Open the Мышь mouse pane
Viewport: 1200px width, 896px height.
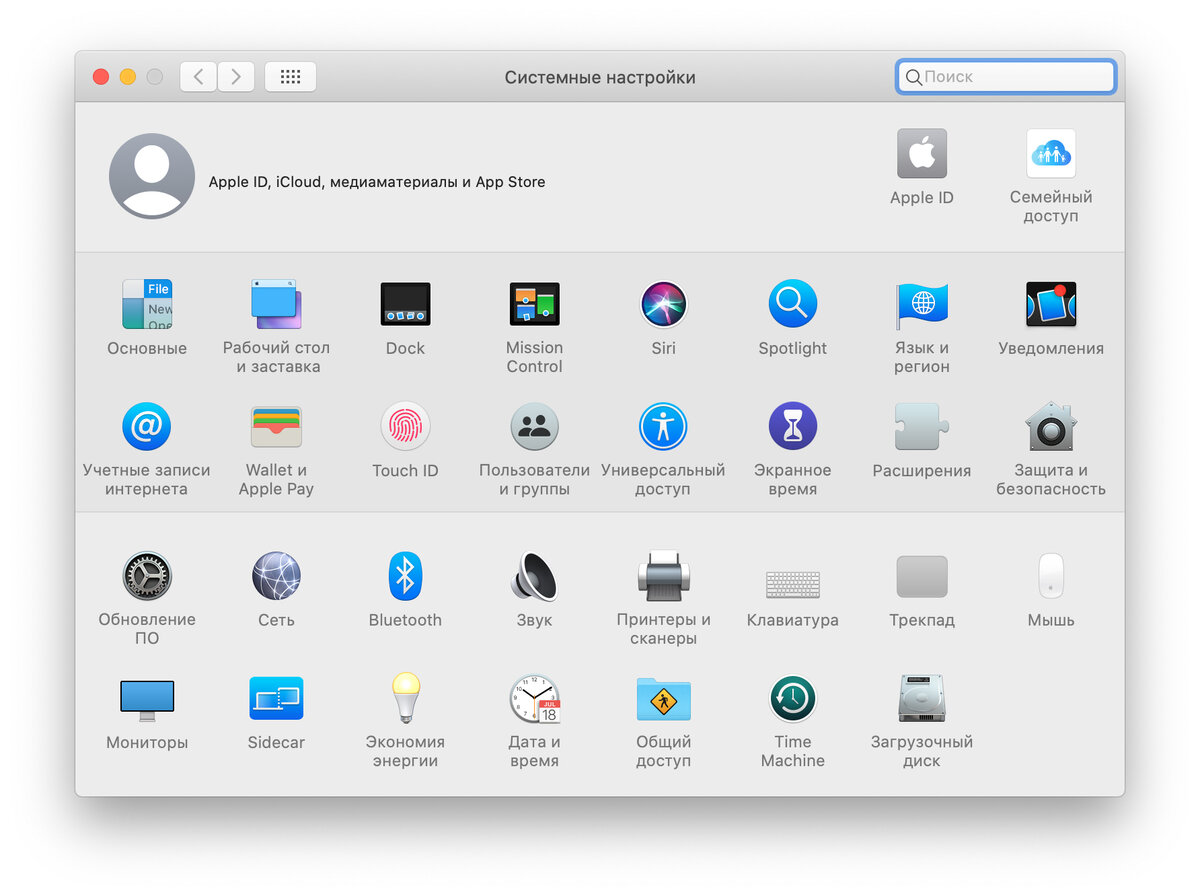coord(1051,576)
